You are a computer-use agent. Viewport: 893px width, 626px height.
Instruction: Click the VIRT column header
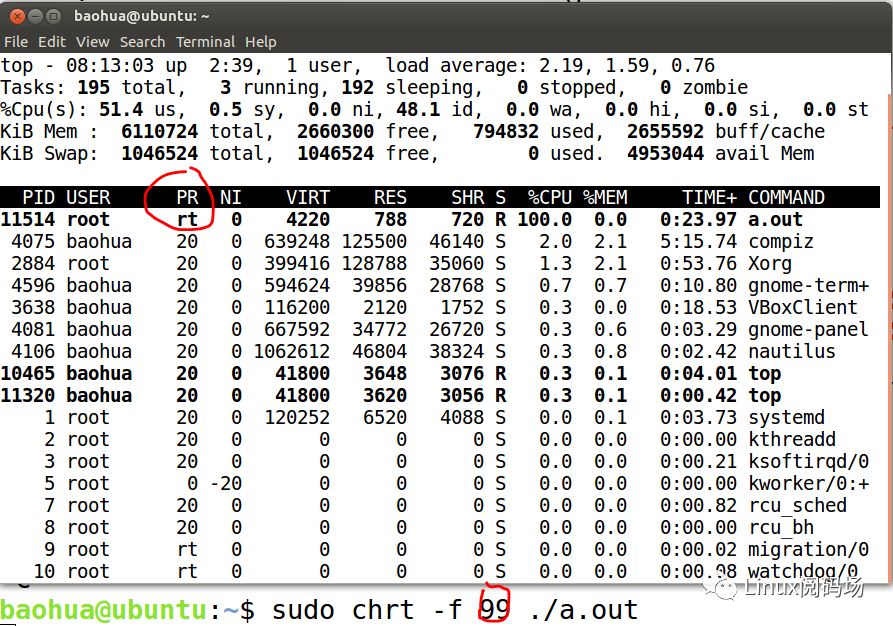click(308, 197)
